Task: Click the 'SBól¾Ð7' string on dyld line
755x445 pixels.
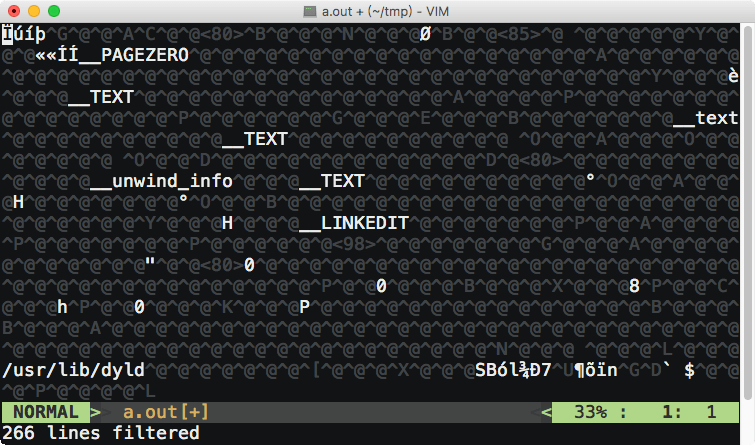Action: coord(513,370)
